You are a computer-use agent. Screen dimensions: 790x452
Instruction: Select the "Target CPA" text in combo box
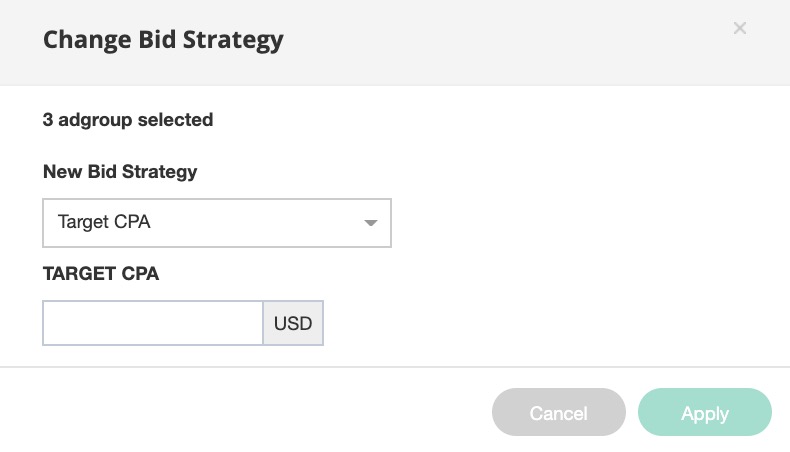pos(104,222)
